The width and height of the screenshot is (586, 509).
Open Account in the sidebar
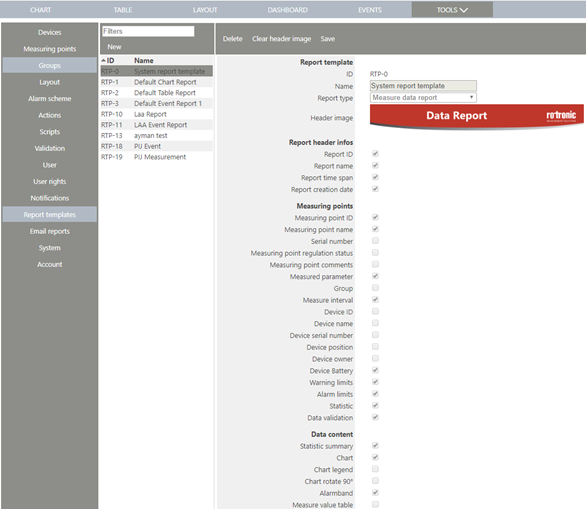tap(49, 264)
